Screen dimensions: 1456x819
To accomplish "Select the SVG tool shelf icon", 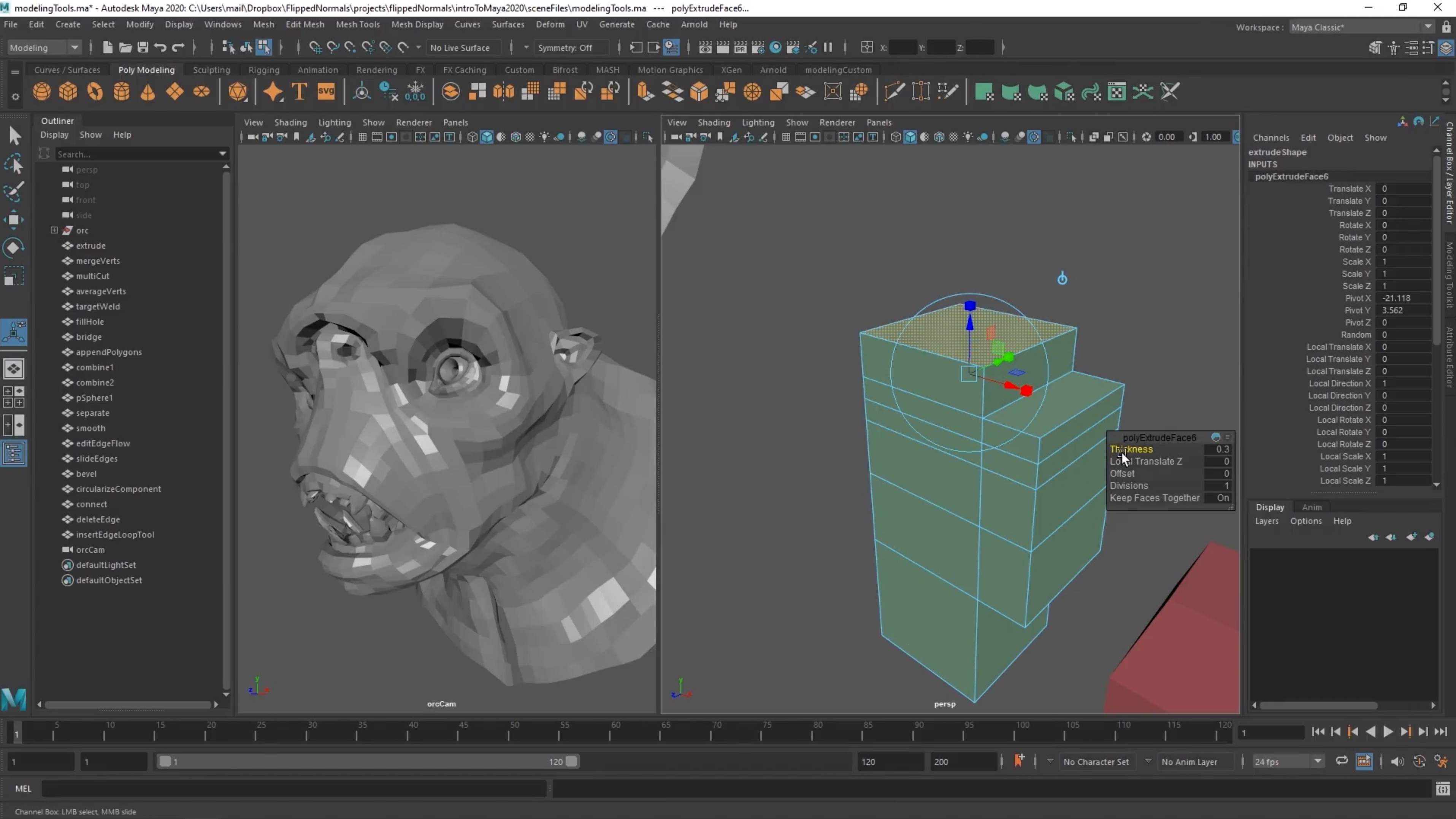I will point(326,92).
